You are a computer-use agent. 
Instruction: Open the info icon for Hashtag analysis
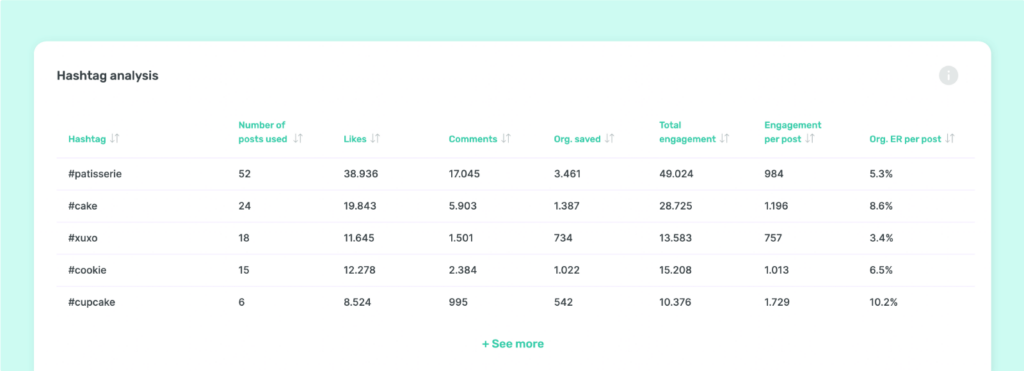pos(948,76)
